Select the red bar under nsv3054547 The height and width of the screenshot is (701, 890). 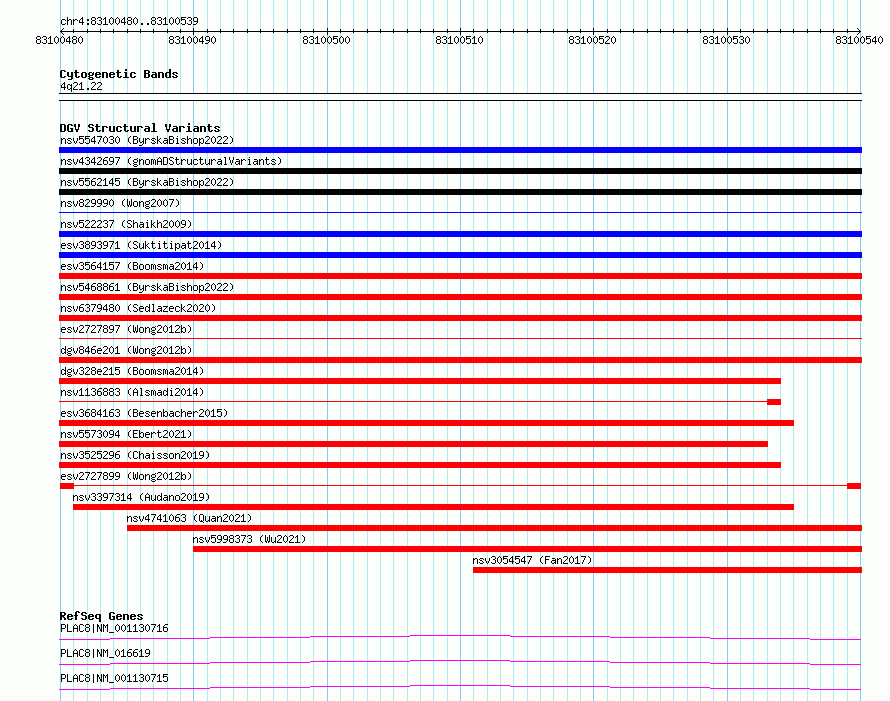(668, 570)
